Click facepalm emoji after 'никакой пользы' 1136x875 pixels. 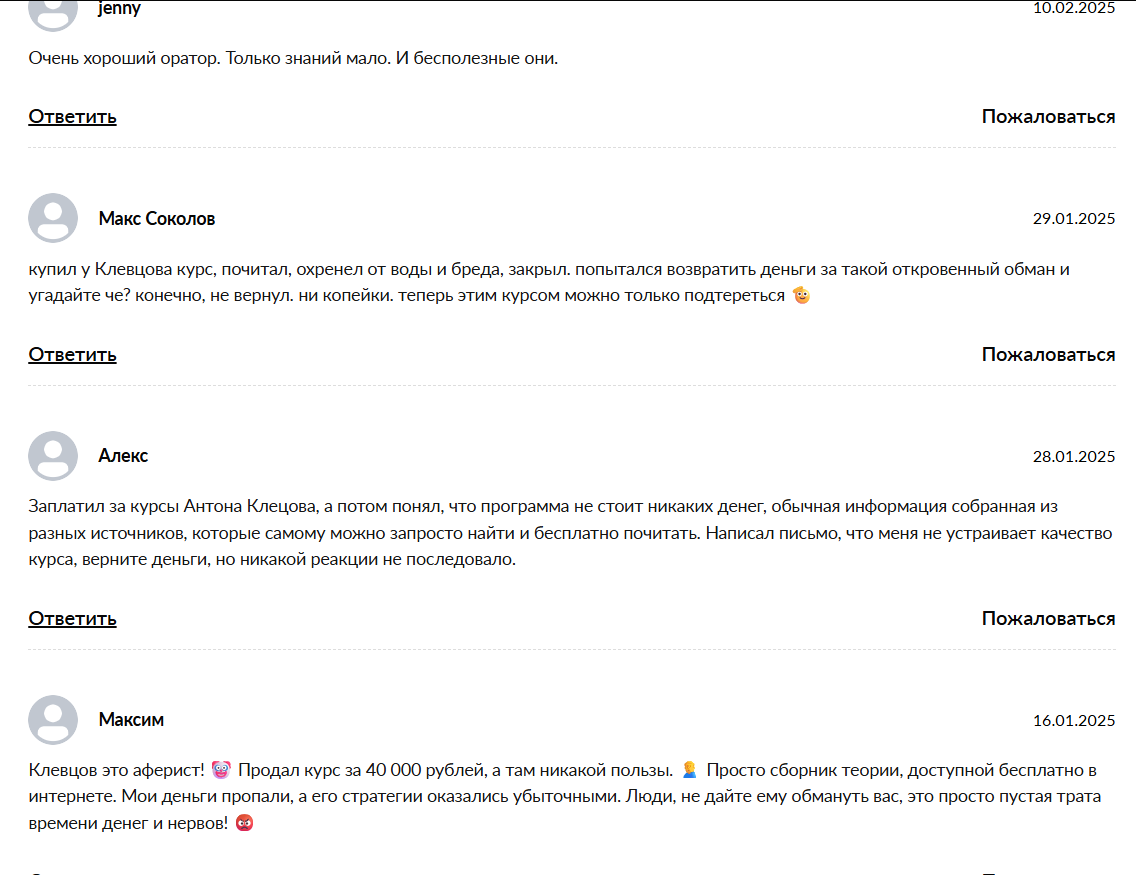690,770
